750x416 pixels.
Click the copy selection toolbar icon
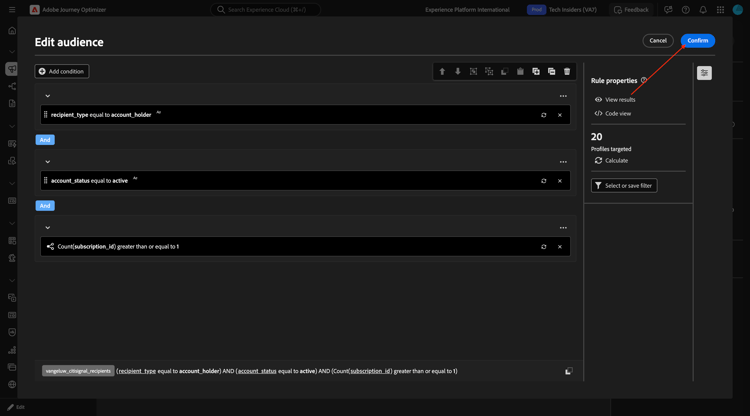[x=505, y=71]
